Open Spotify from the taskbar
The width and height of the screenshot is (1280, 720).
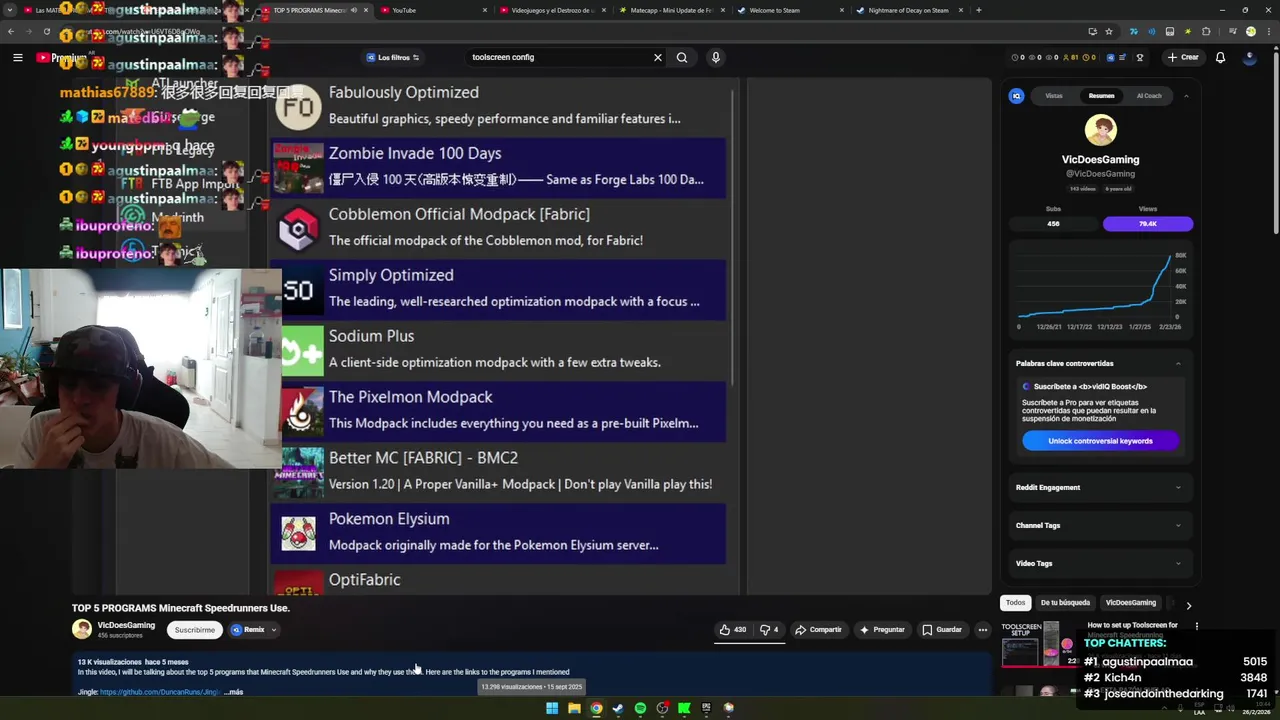pyautogui.click(x=640, y=708)
